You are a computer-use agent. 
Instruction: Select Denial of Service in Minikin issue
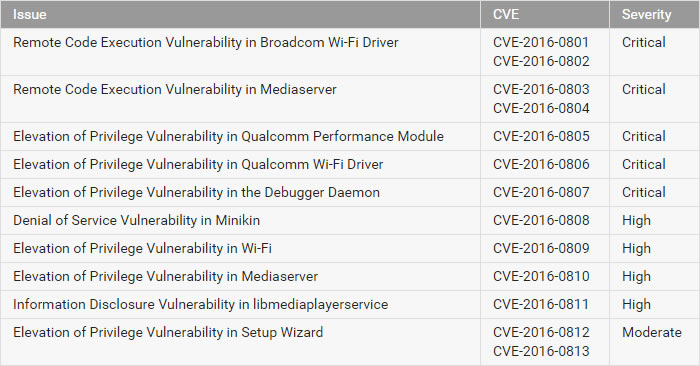click(136, 220)
